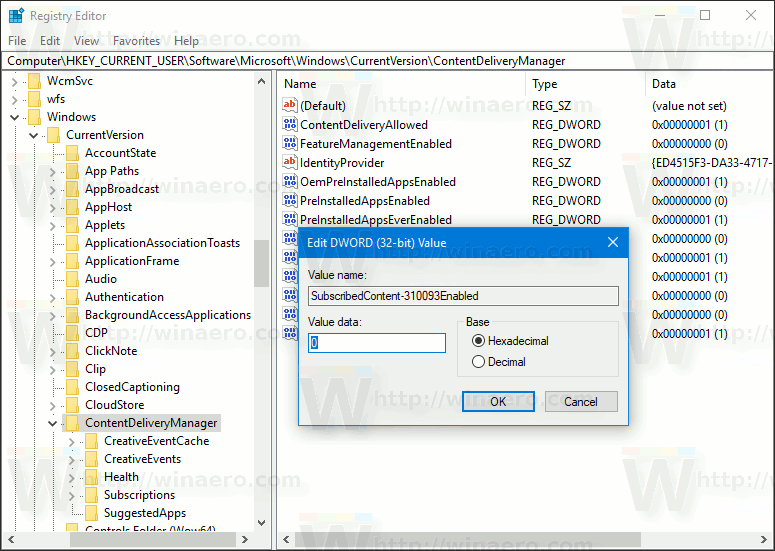Image resolution: width=775 pixels, height=551 pixels.
Task: Click the Audio folder icon
Action: (x=73, y=279)
